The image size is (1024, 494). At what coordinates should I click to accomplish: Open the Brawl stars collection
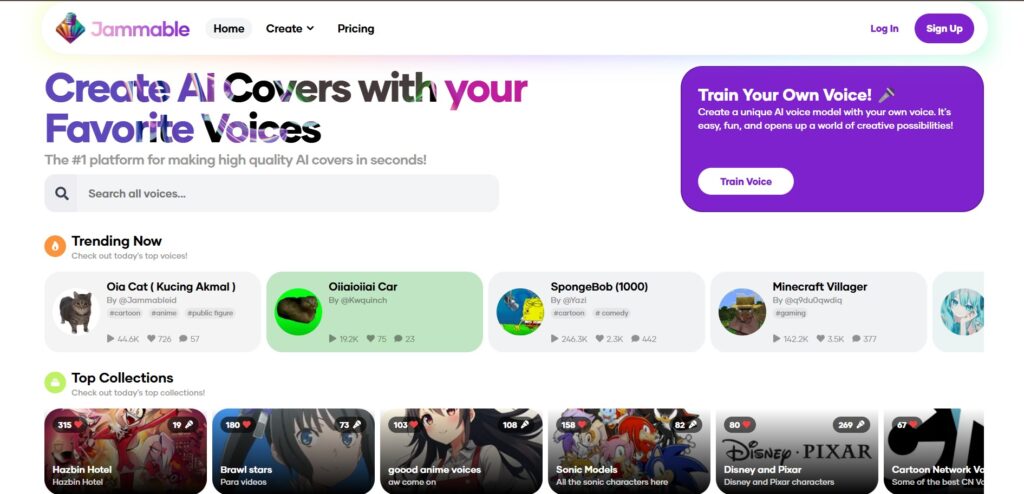293,451
